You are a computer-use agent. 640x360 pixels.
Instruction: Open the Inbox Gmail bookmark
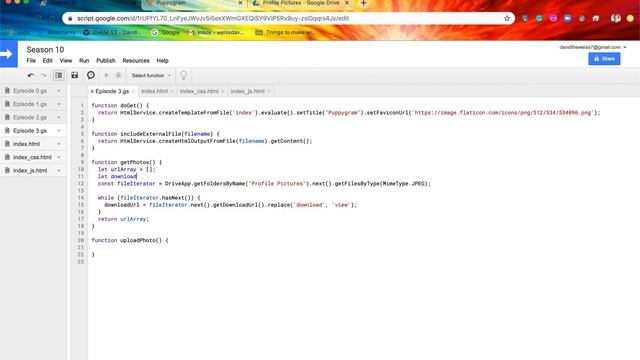click(215, 32)
